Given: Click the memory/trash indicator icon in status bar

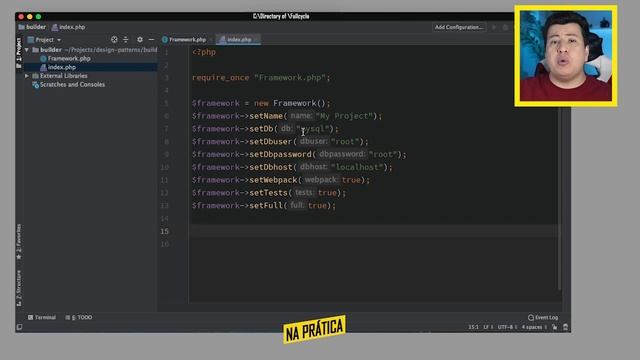Looking at the screenshot, I should [x=565, y=327].
